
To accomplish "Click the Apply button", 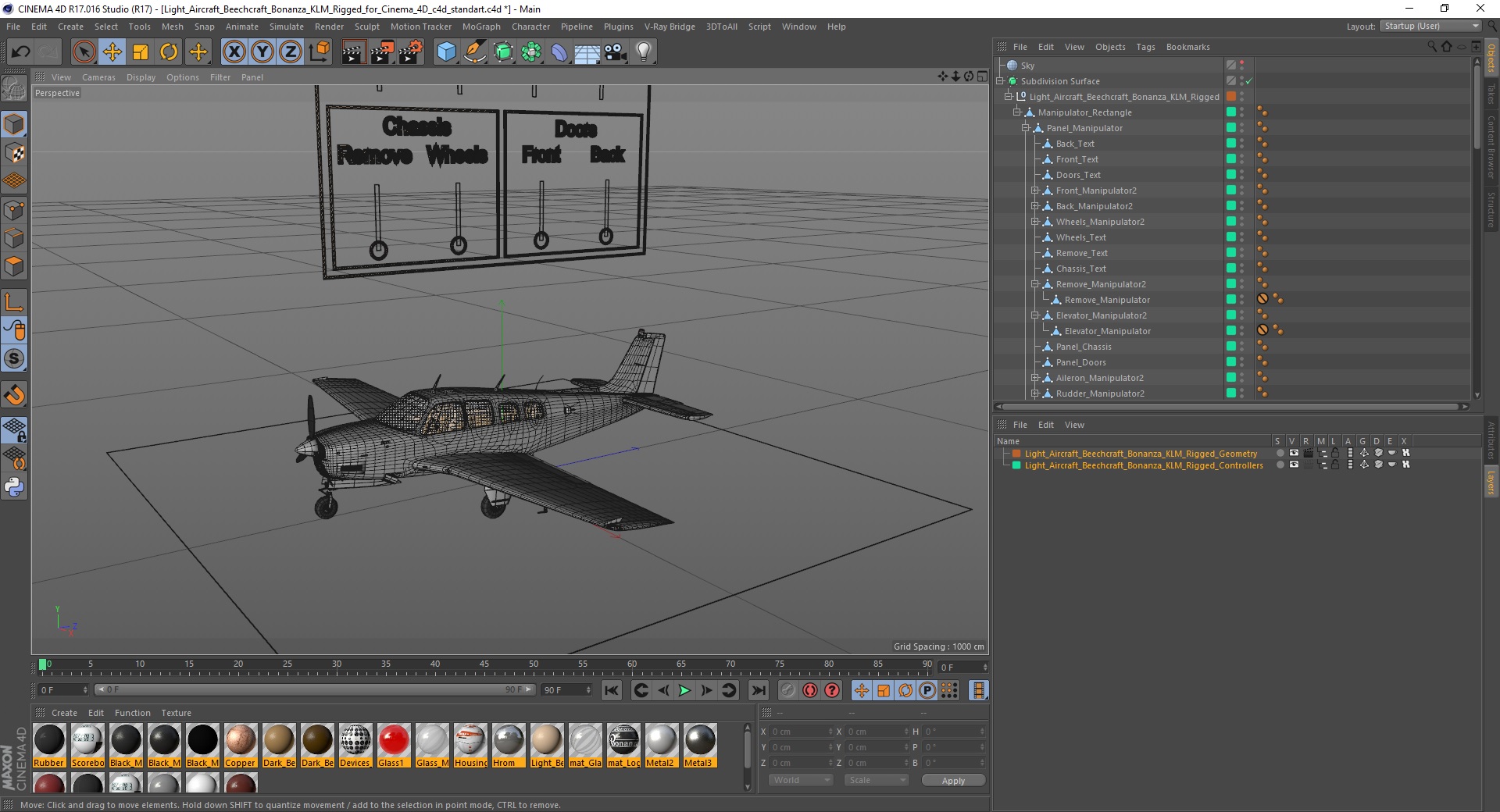I will click(x=953, y=781).
